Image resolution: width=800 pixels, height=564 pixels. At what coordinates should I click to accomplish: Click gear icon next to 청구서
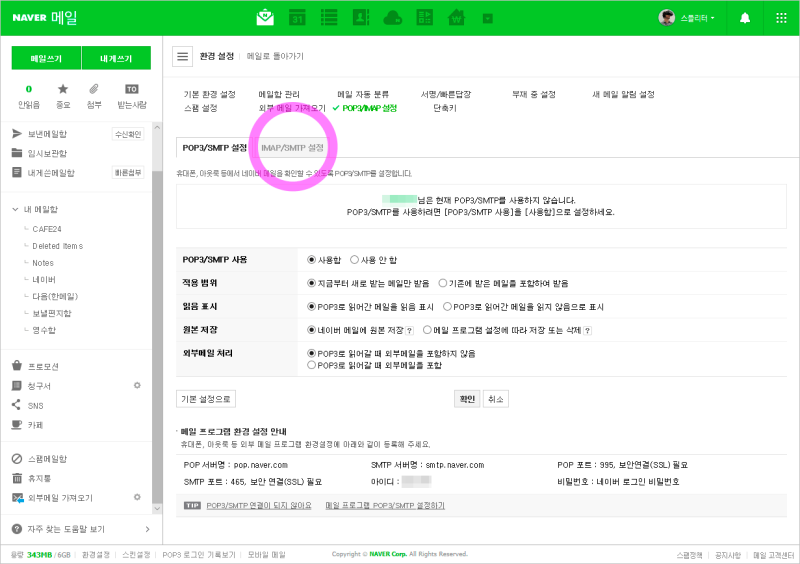coord(137,385)
